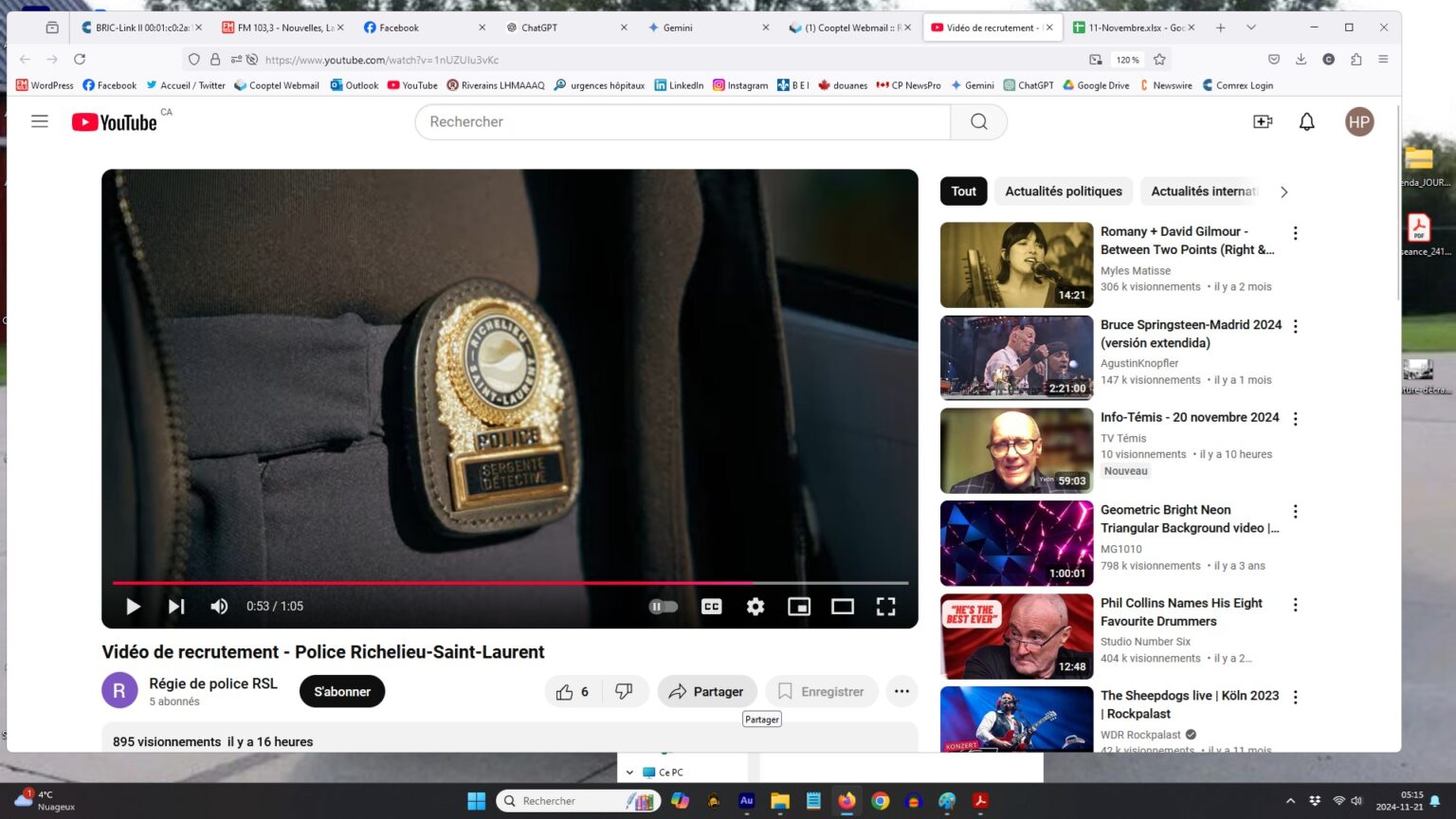Enter fullscreen mode

point(885,607)
